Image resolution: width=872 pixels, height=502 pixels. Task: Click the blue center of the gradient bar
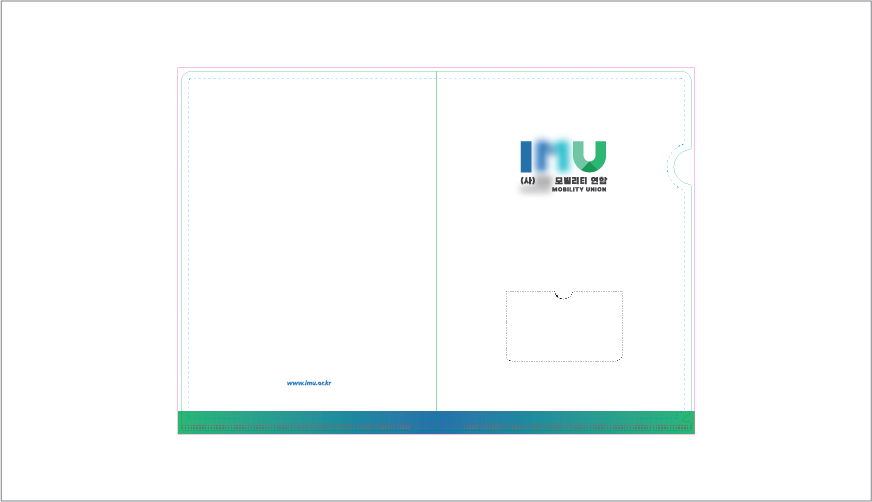(x=436, y=422)
